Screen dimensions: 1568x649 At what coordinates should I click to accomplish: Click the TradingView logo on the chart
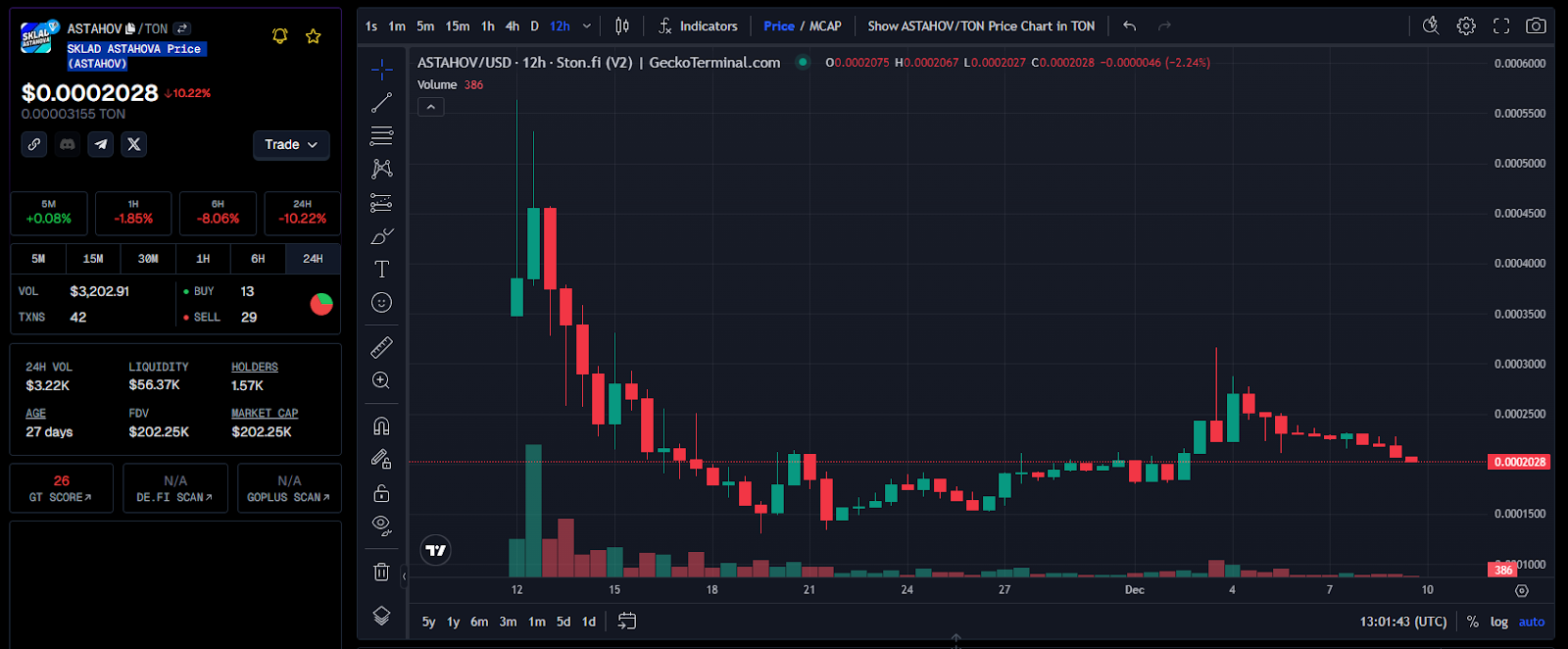(436, 551)
